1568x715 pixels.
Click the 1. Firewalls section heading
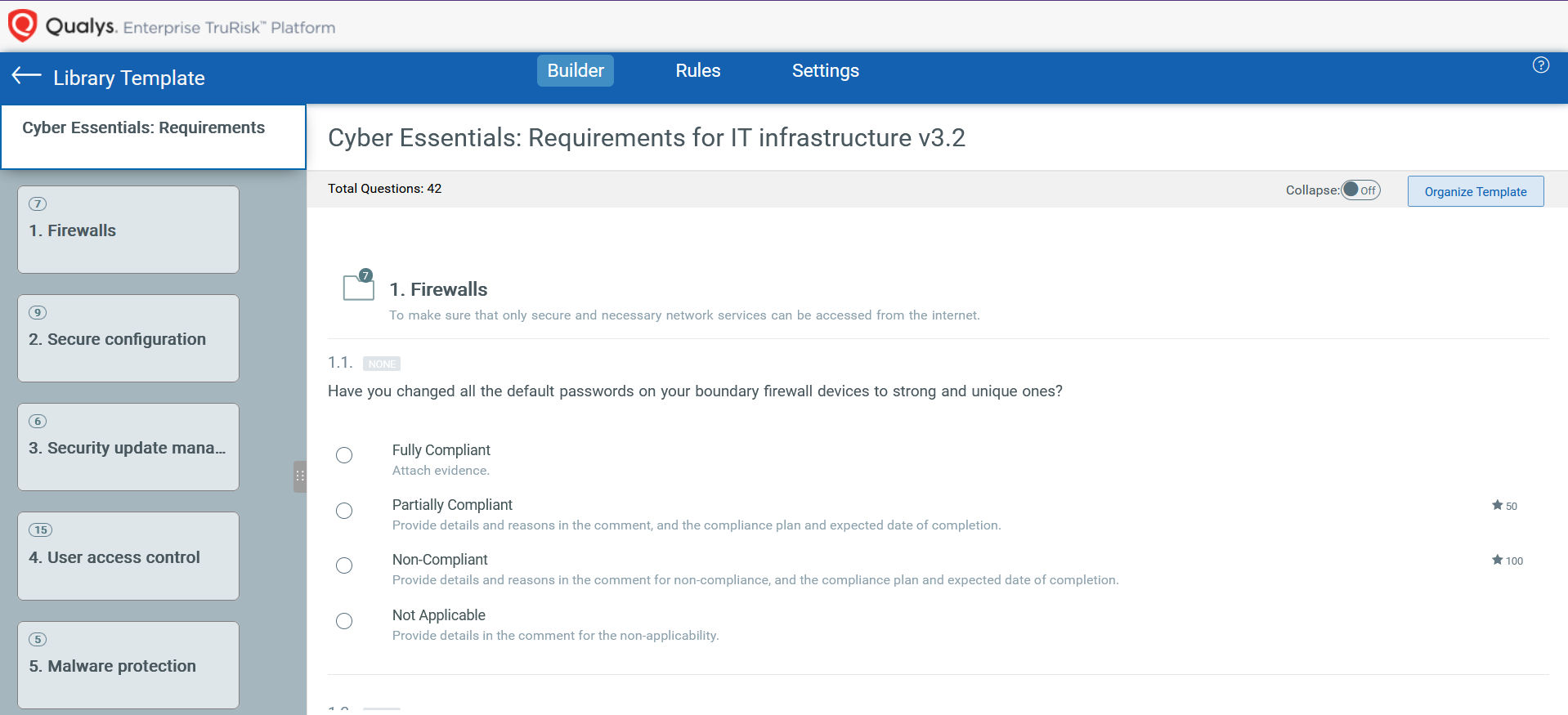point(438,289)
